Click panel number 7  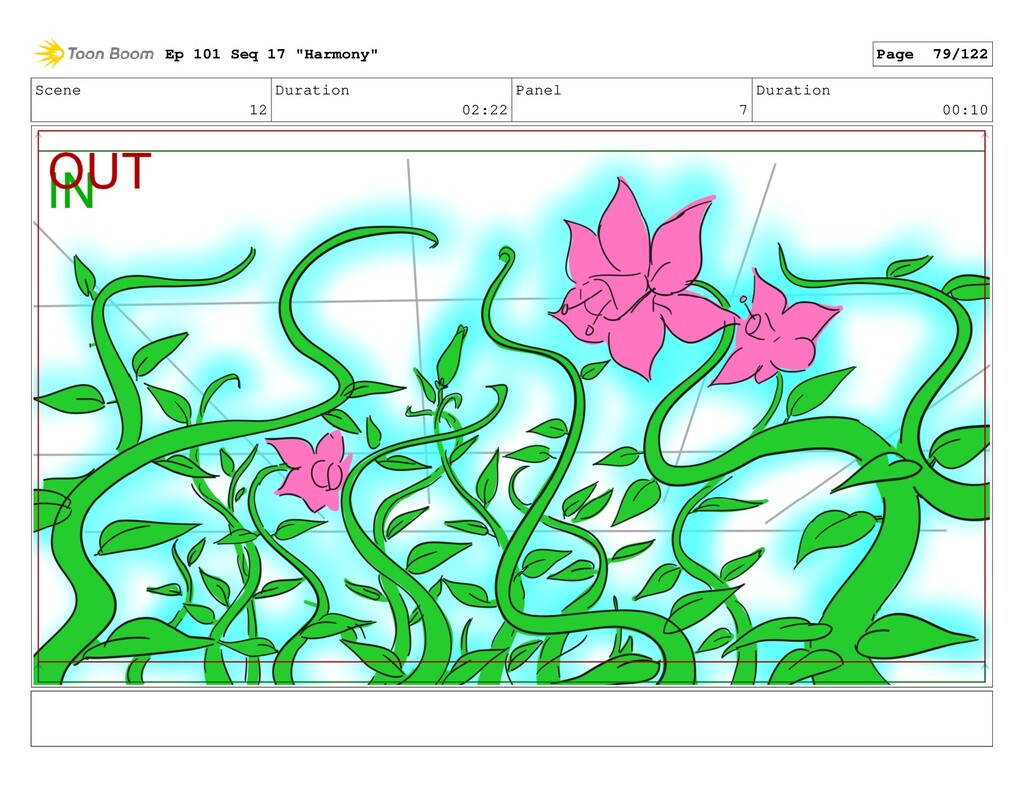(743, 110)
